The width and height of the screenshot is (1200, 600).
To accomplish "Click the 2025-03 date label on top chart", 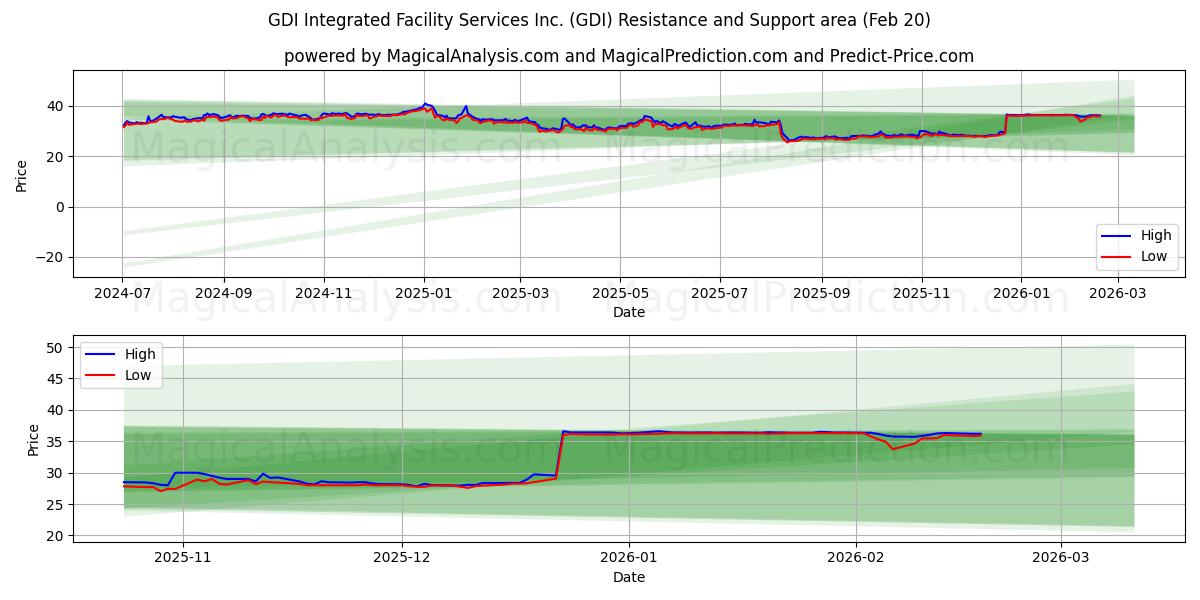I will (520, 295).
